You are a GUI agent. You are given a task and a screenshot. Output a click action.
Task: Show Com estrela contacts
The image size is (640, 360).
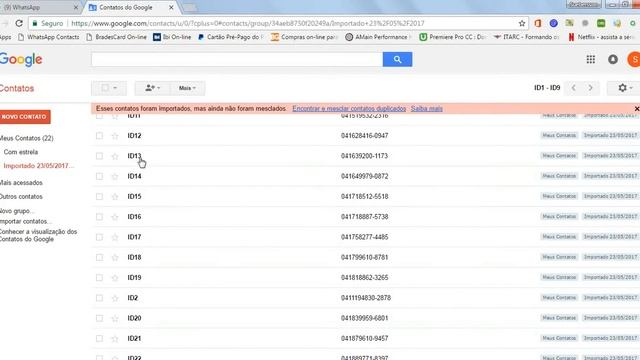[21, 152]
